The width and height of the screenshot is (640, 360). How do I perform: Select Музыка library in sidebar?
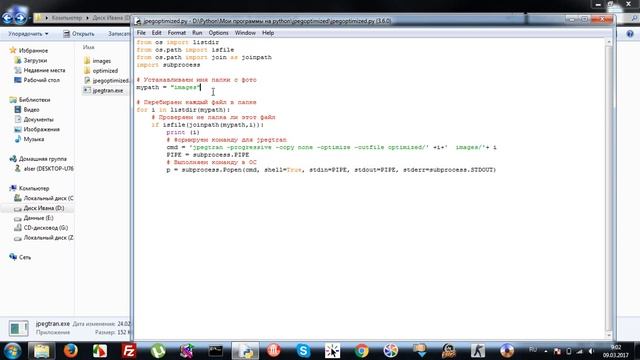coord(29,139)
